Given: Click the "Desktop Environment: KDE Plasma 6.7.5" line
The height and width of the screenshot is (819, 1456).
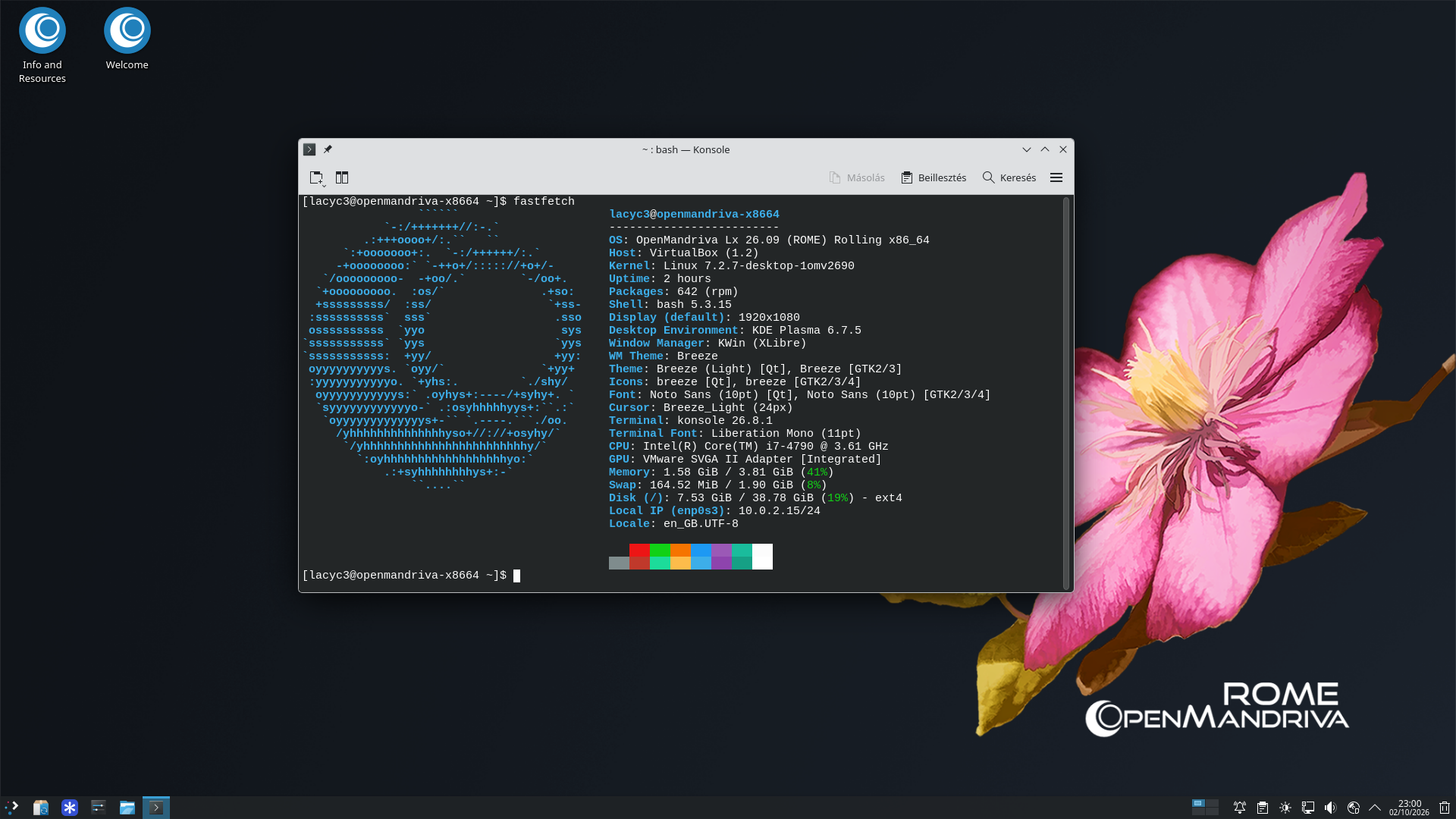Looking at the screenshot, I should pos(735,331).
